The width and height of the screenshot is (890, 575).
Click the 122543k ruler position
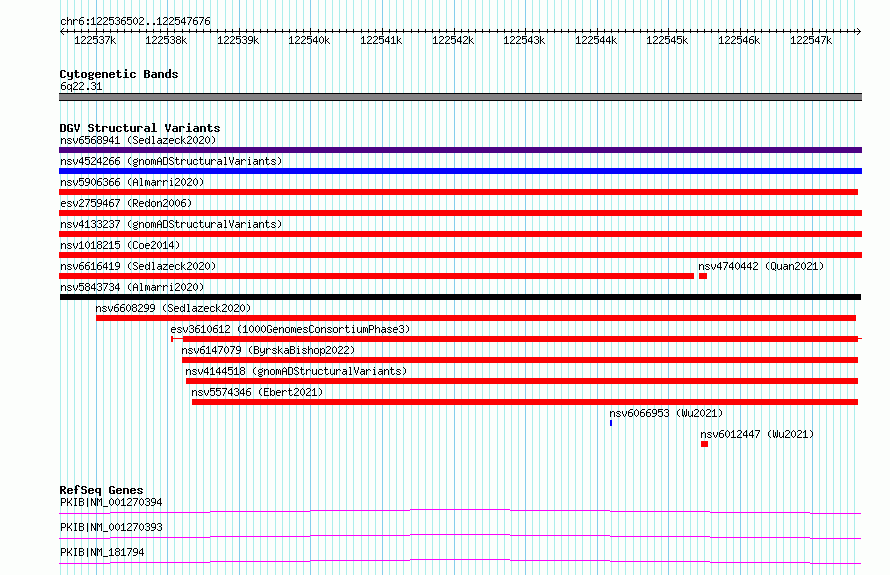tap(524, 40)
